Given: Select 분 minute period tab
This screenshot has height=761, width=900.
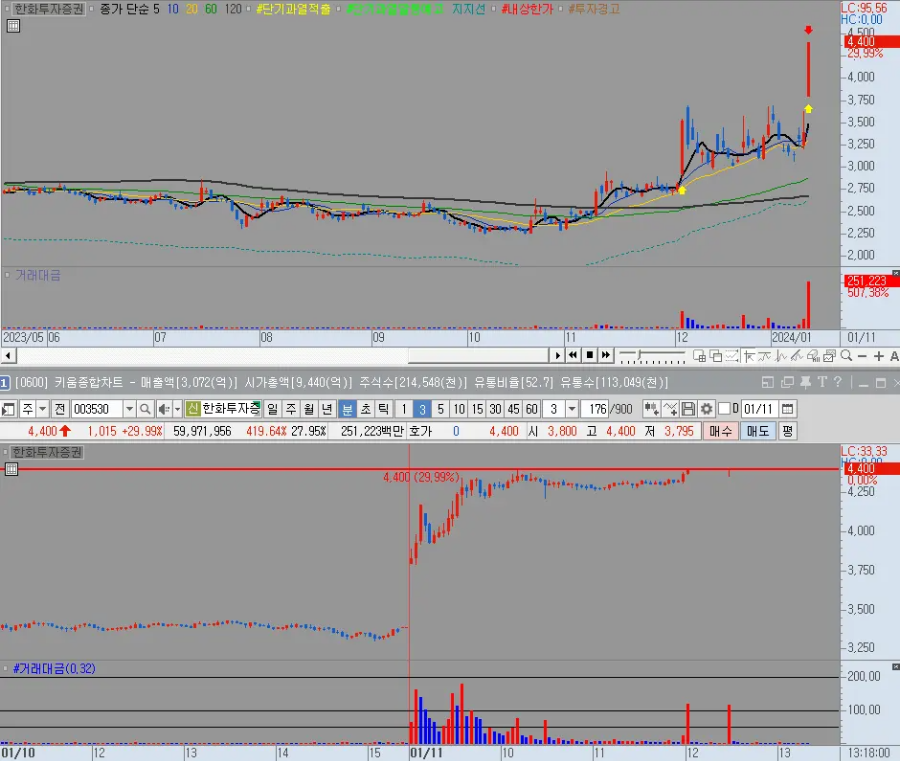Looking at the screenshot, I should [x=347, y=409].
